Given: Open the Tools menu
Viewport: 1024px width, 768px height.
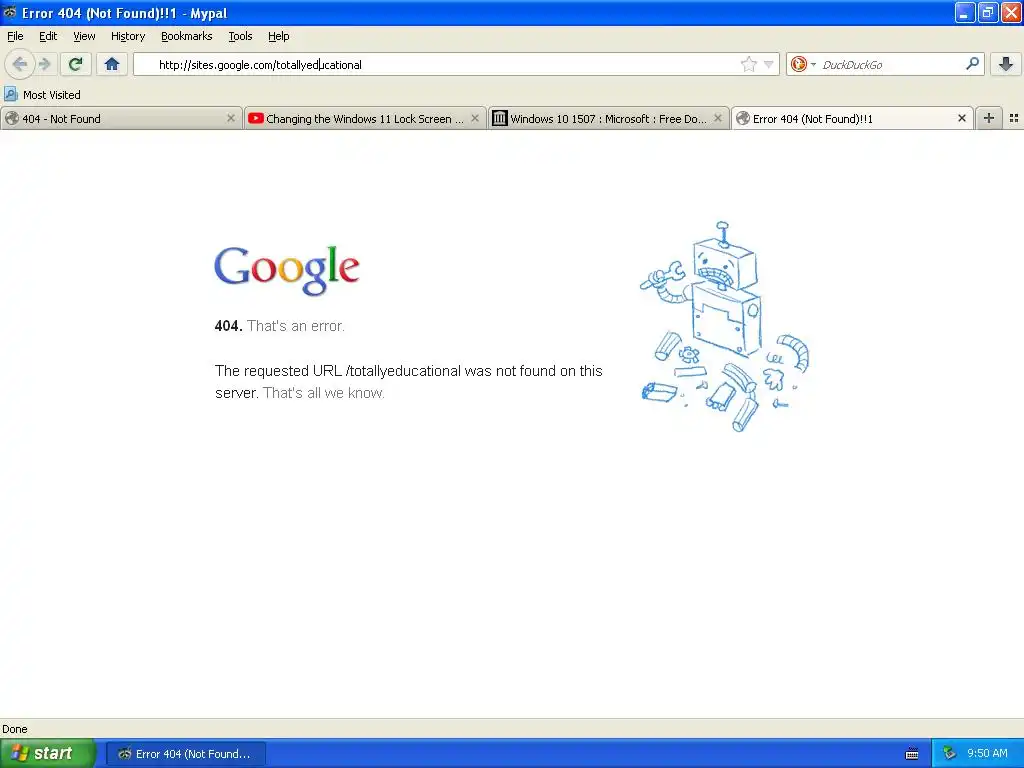Looking at the screenshot, I should tap(240, 36).
